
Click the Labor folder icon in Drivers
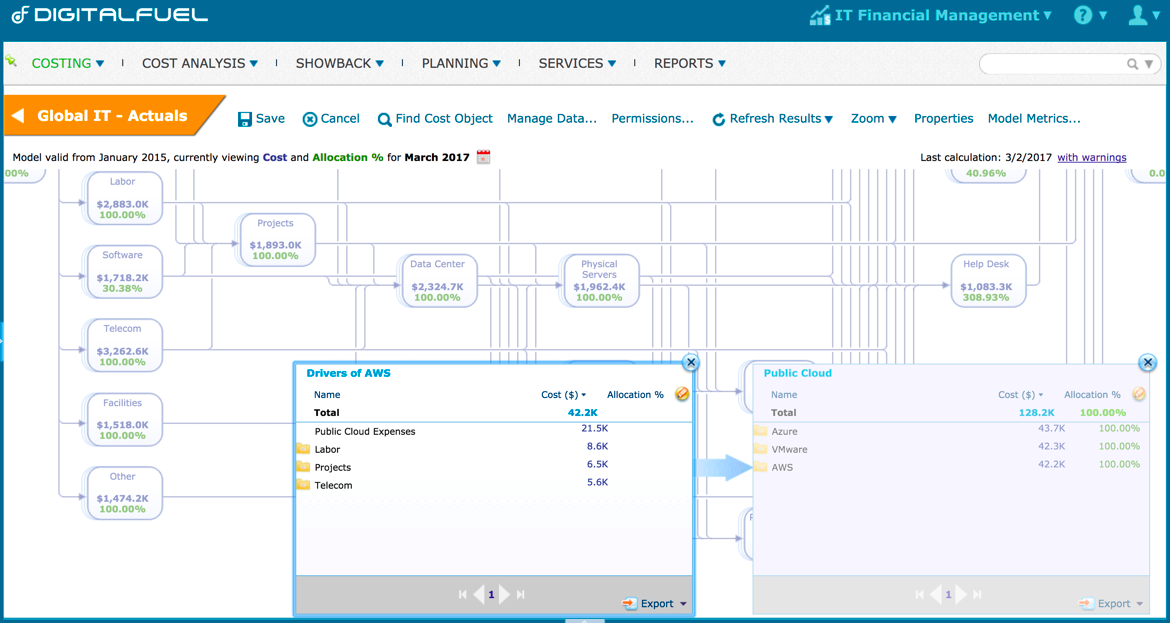(x=303, y=448)
